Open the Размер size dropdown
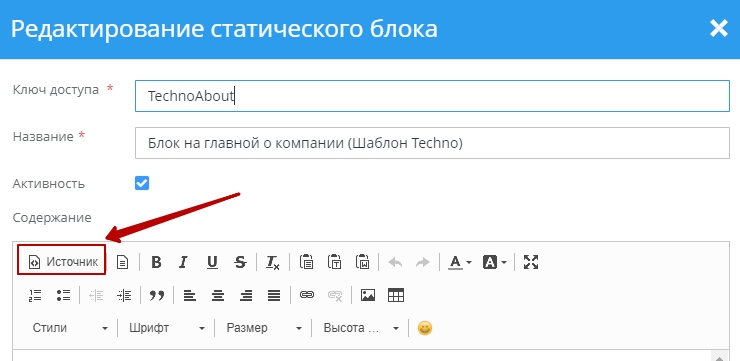The image size is (740, 361). click(263, 328)
